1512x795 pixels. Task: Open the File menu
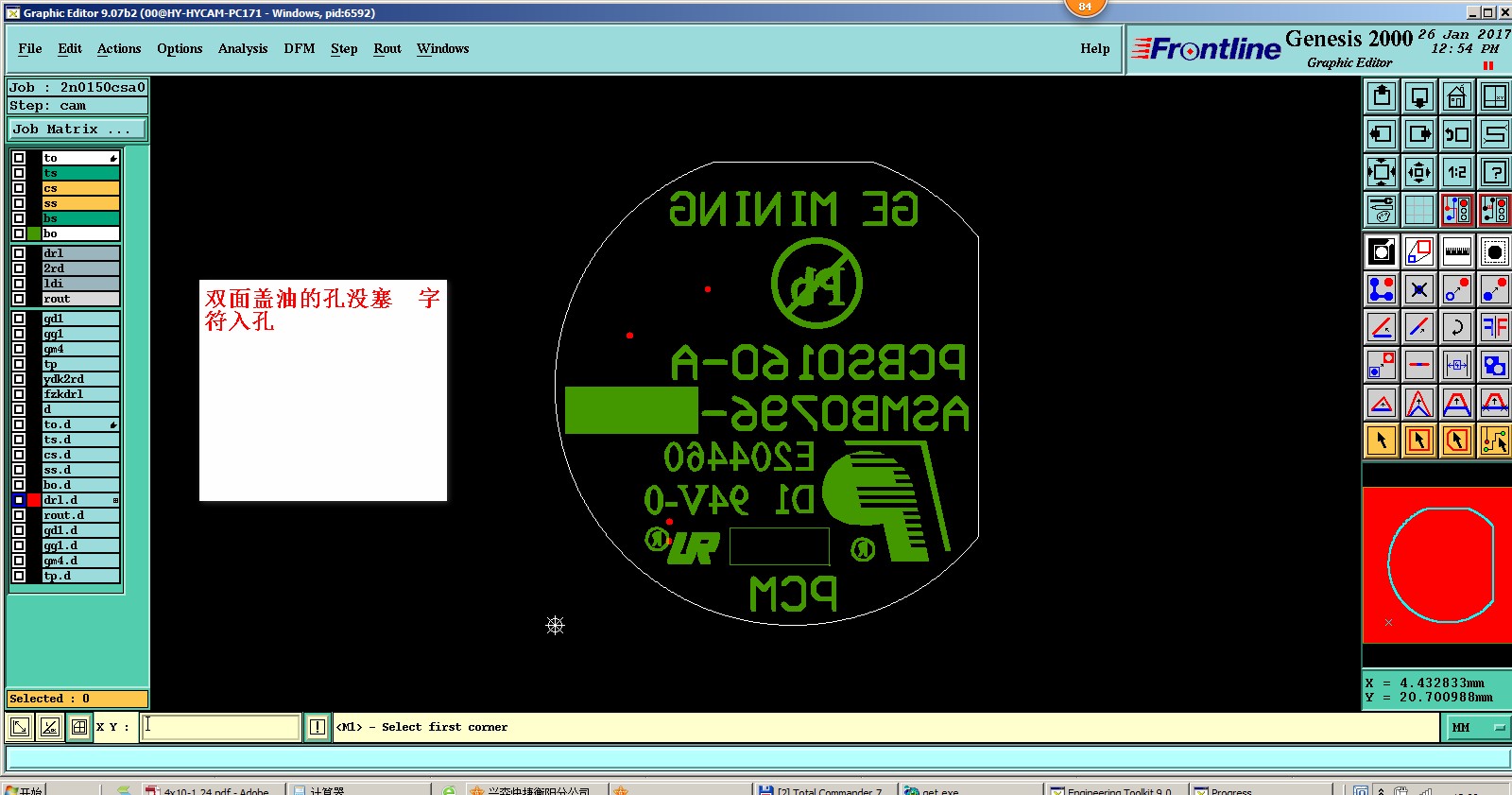[x=30, y=48]
